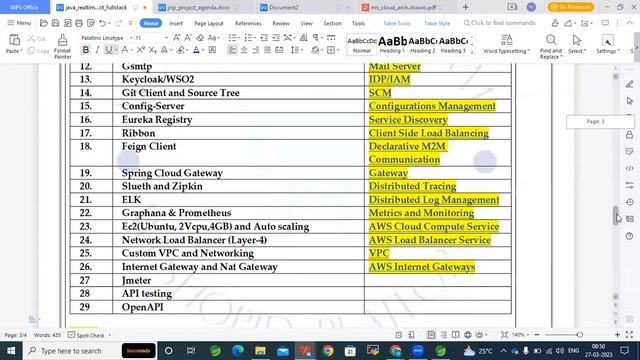This screenshot has width=640, height=360.
Task: Expand the highlight color dropdown arrow
Action: point(187,50)
